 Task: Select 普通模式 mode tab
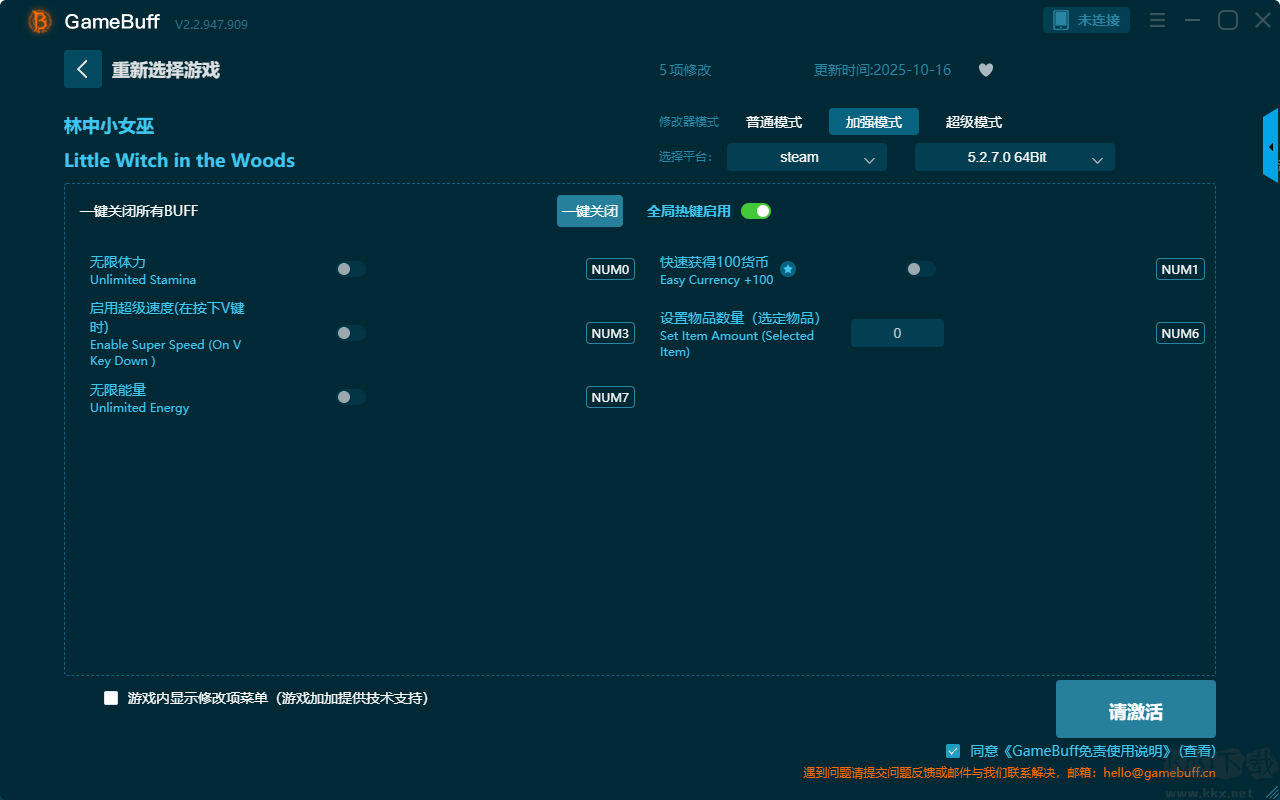(x=774, y=122)
